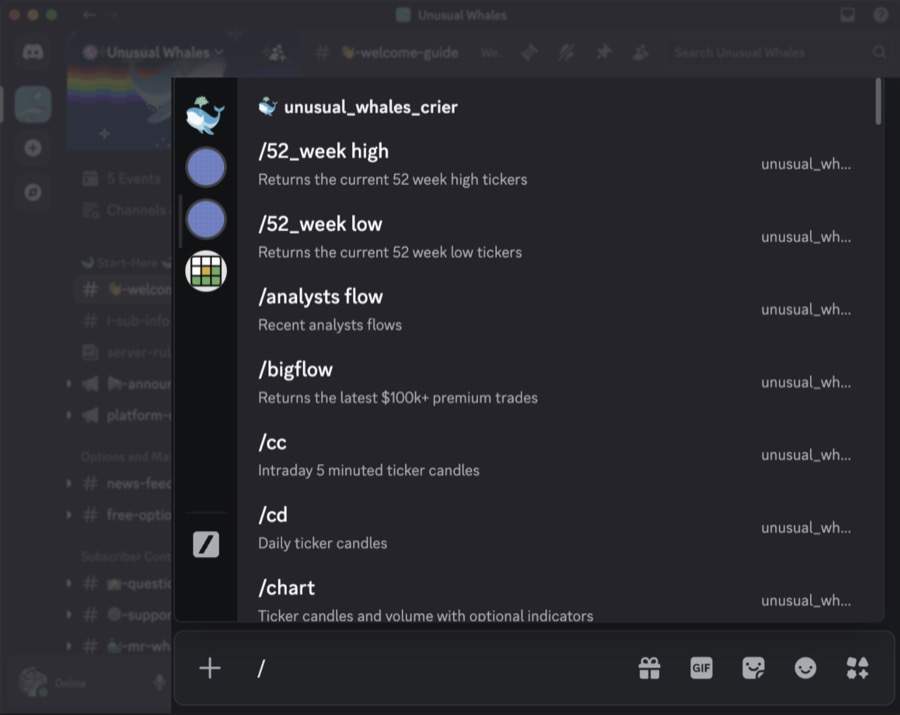Open the gift Nitro icon

coord(649,668)
